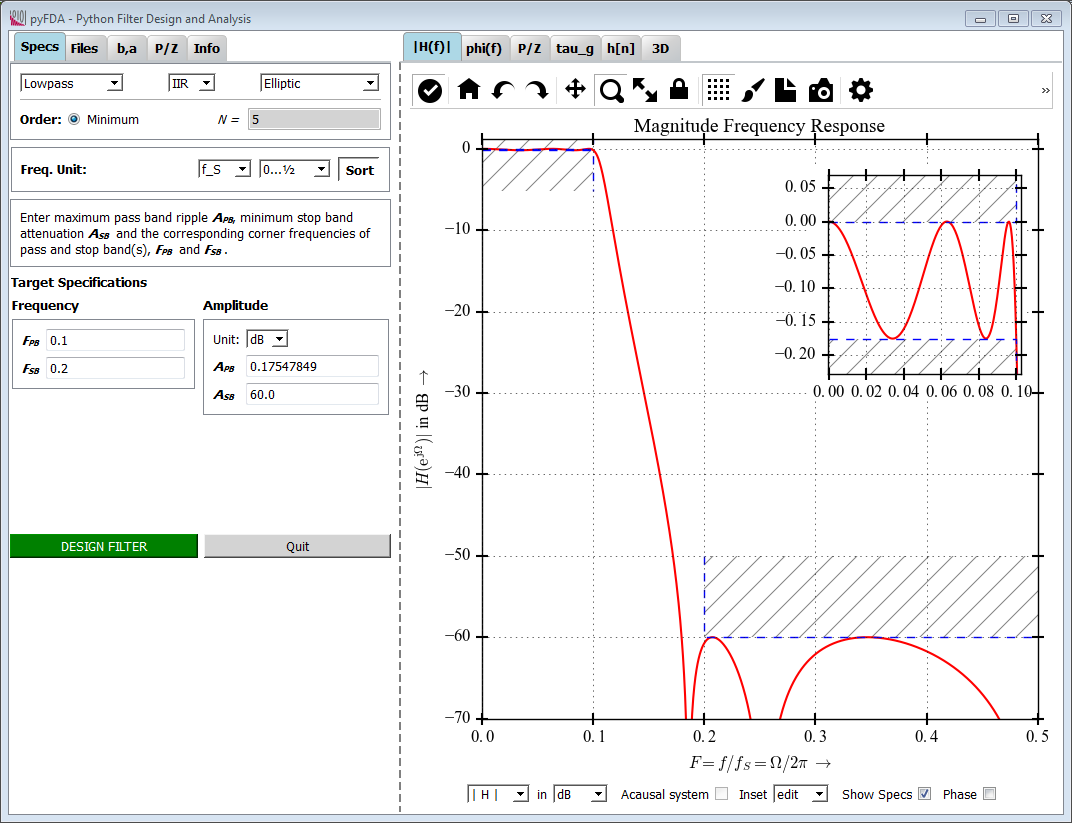The width and height of the screenshot is (1072, 823).
Task: Toggle the lock zoom padlock icon
Action: tap(679, 89)
